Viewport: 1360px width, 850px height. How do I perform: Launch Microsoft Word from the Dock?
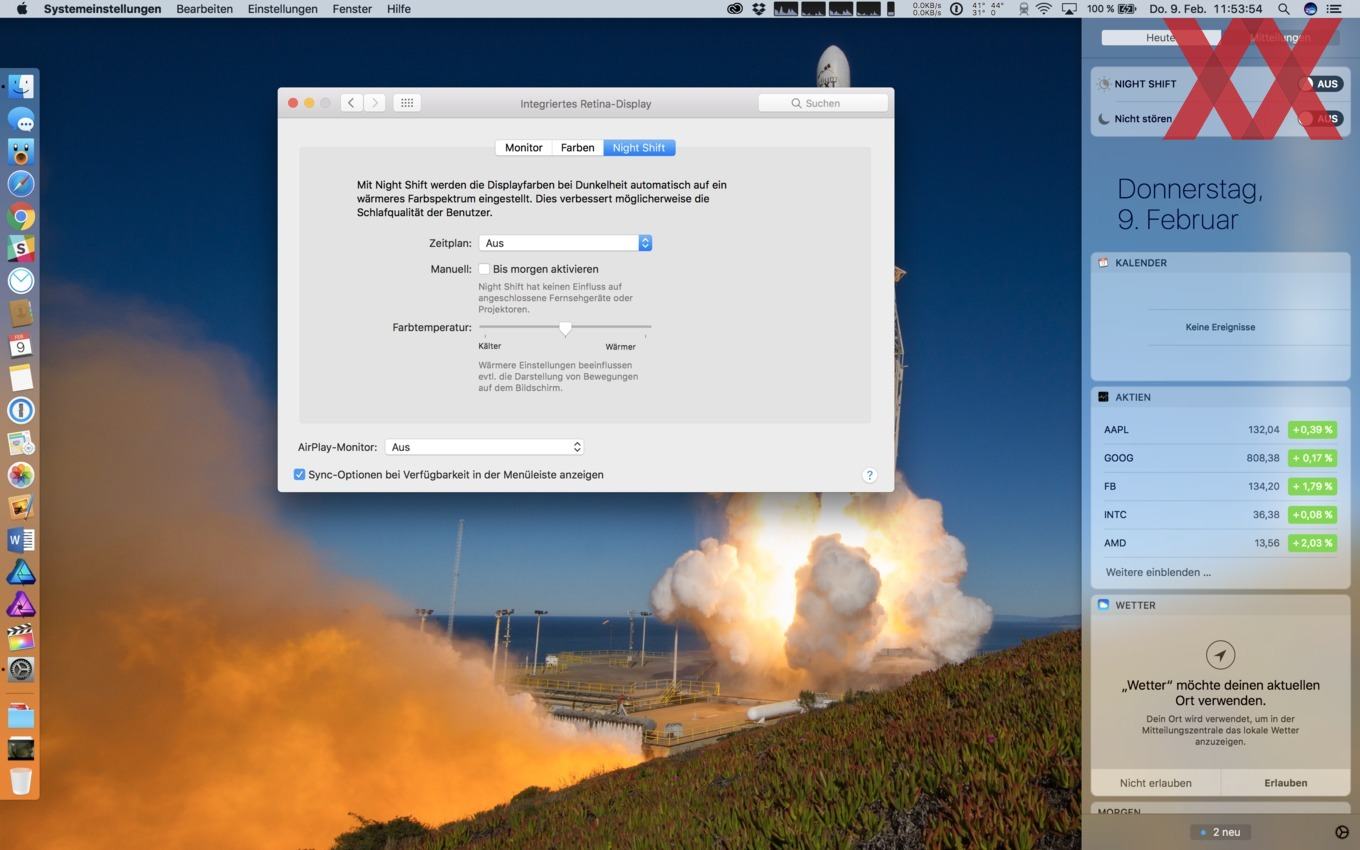point(21,540)
